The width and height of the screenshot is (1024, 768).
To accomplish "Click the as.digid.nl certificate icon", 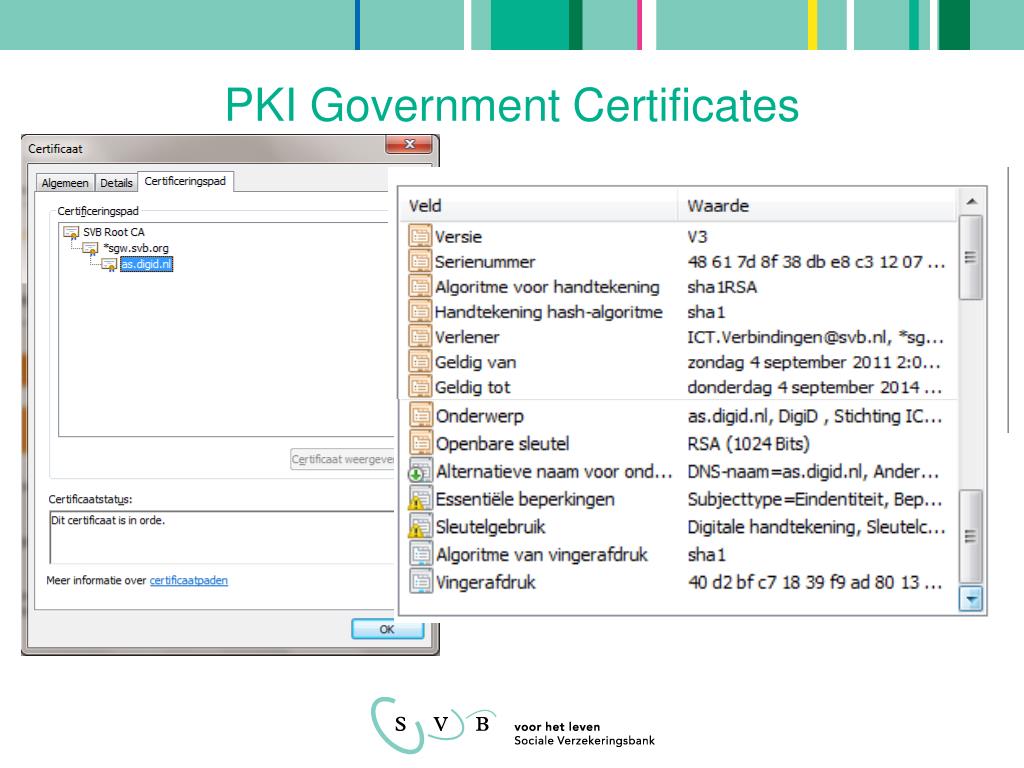I will pos(109,264).
